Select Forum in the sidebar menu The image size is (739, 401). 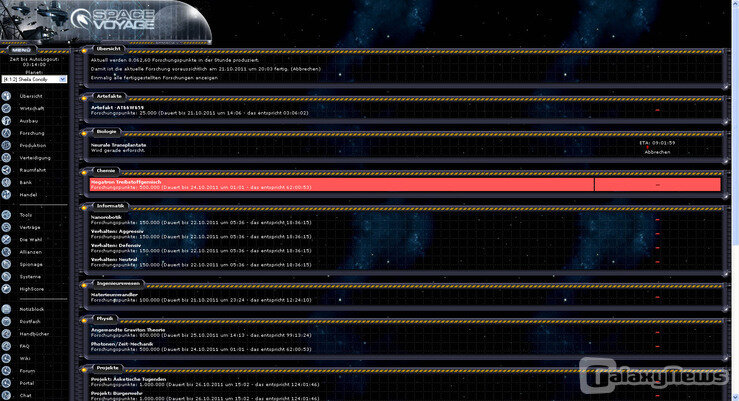click(27, 371)
